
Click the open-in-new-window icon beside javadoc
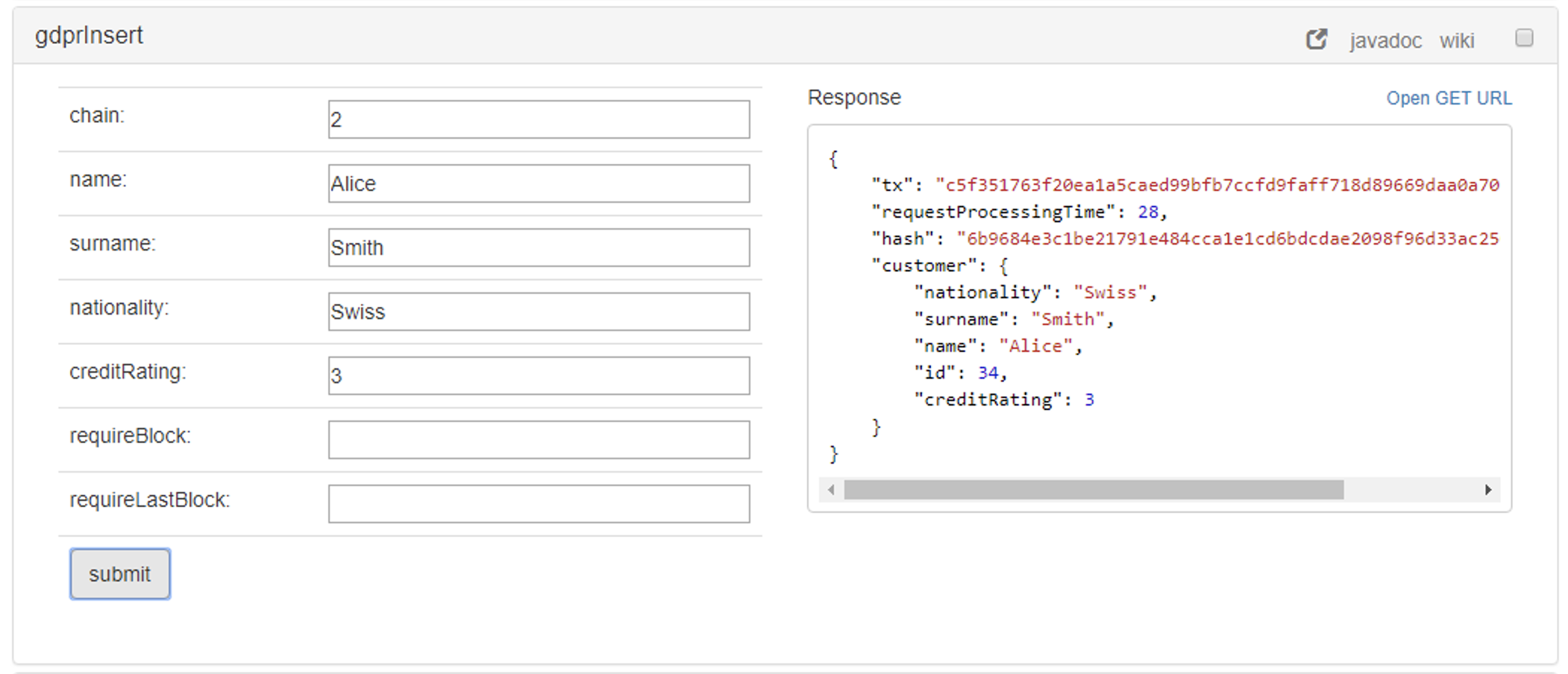point(1317,39)
